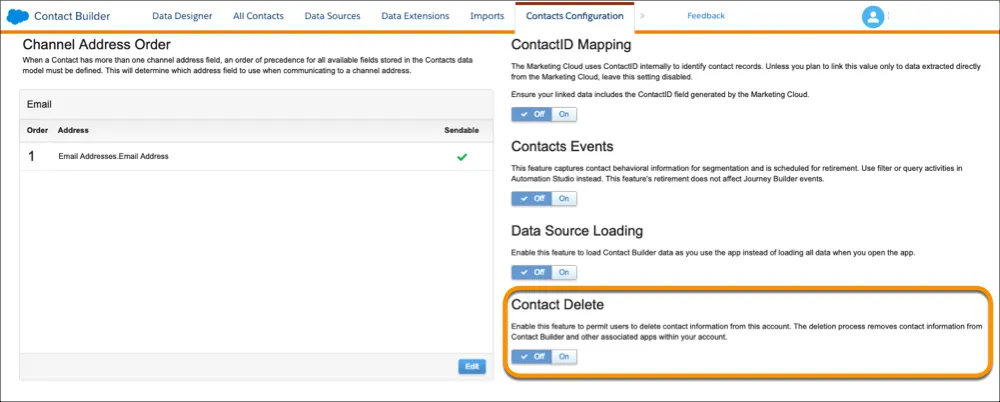Turn Data Source Loading On
This screenshot has height=402, width=1000.
point(564,272)
